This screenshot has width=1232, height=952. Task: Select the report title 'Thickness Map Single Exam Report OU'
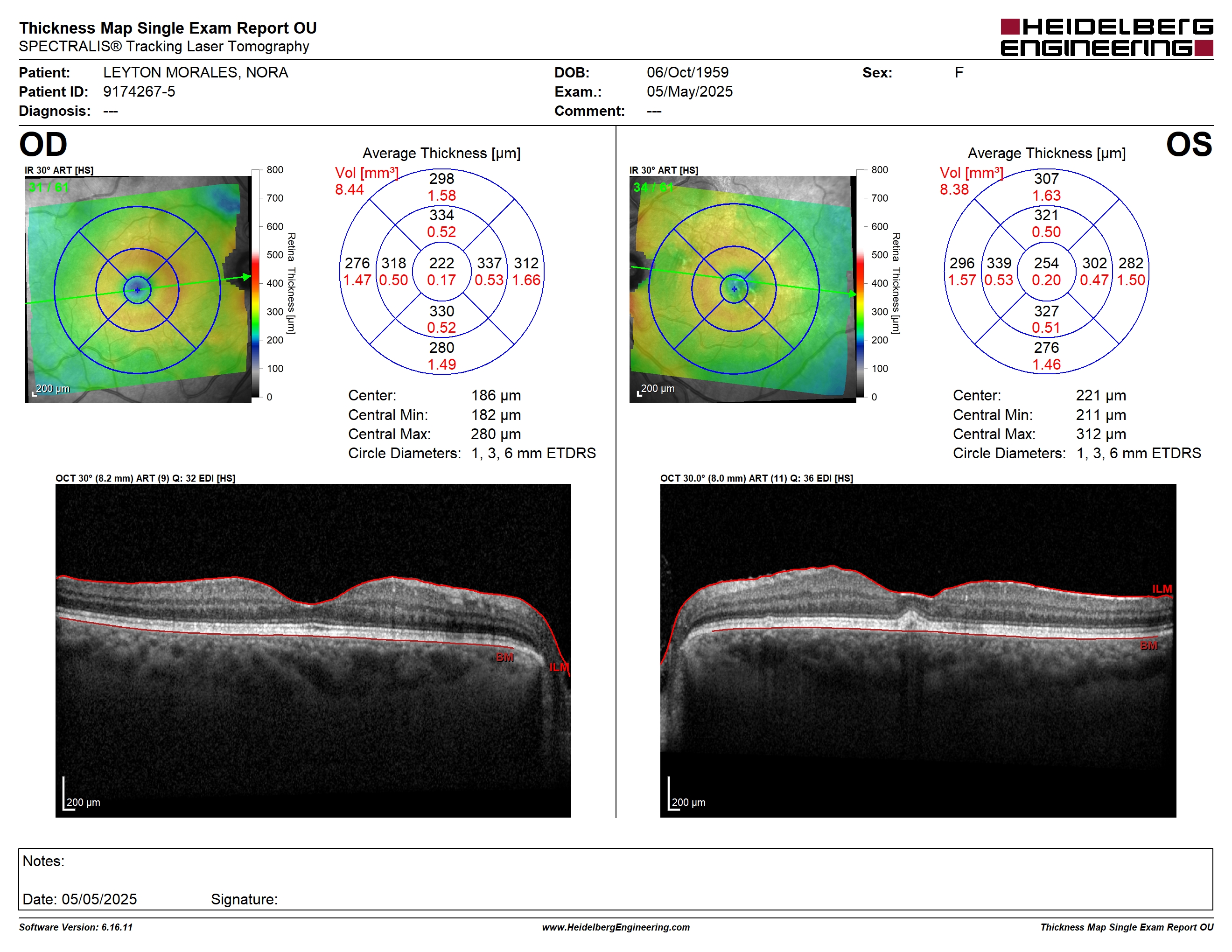pos(168,28)
